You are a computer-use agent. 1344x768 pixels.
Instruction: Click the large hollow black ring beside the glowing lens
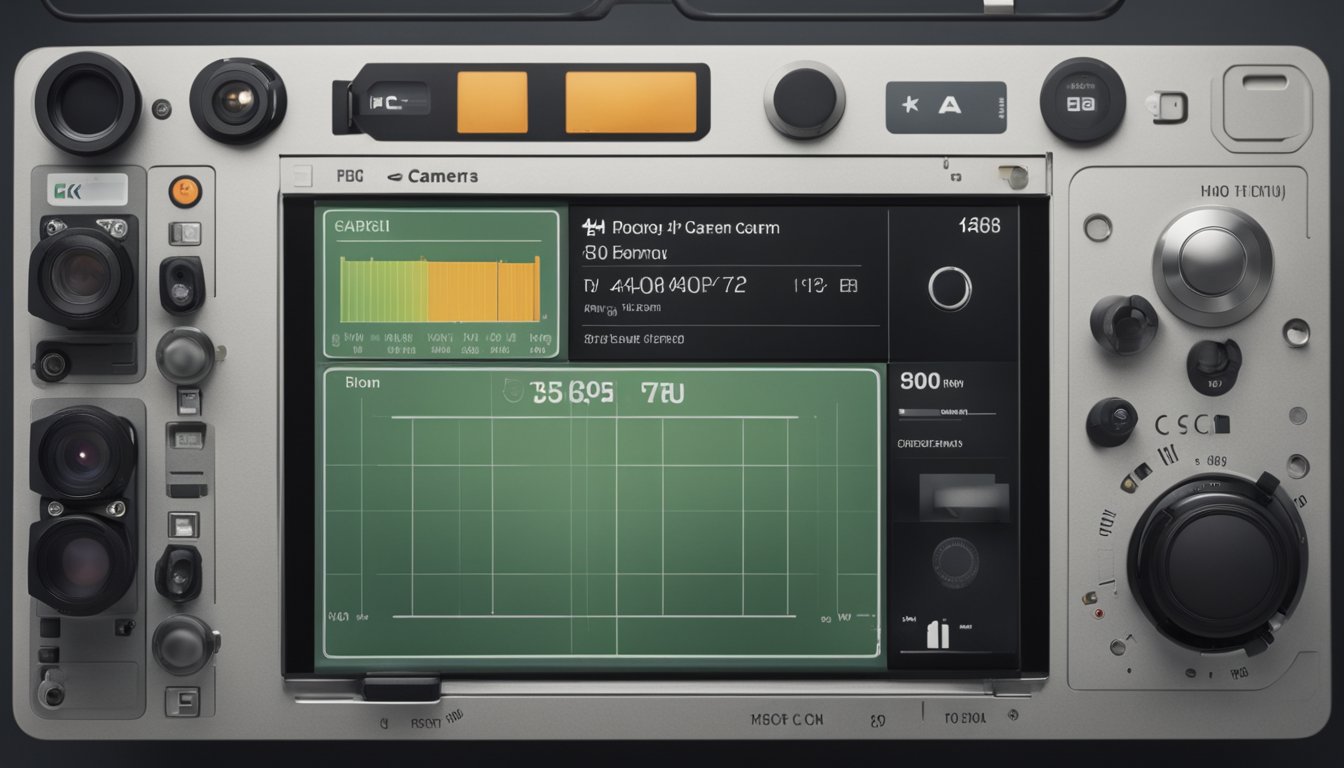click(88, 102)
